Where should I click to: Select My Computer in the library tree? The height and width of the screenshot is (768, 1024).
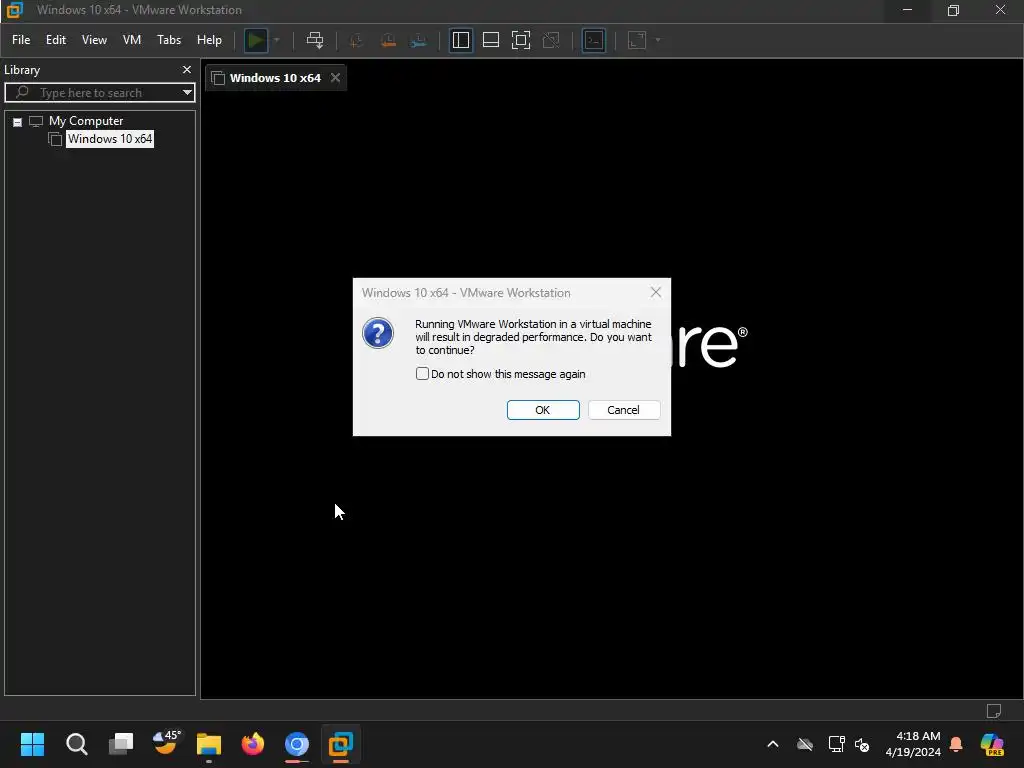[x=86, y=121]
